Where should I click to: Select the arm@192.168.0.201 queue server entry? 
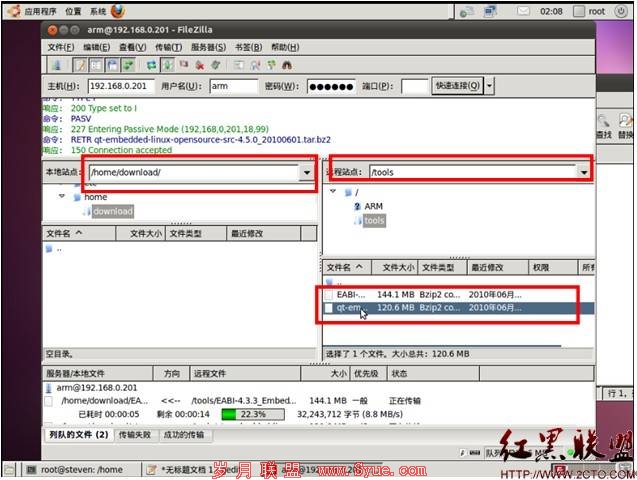97,388
